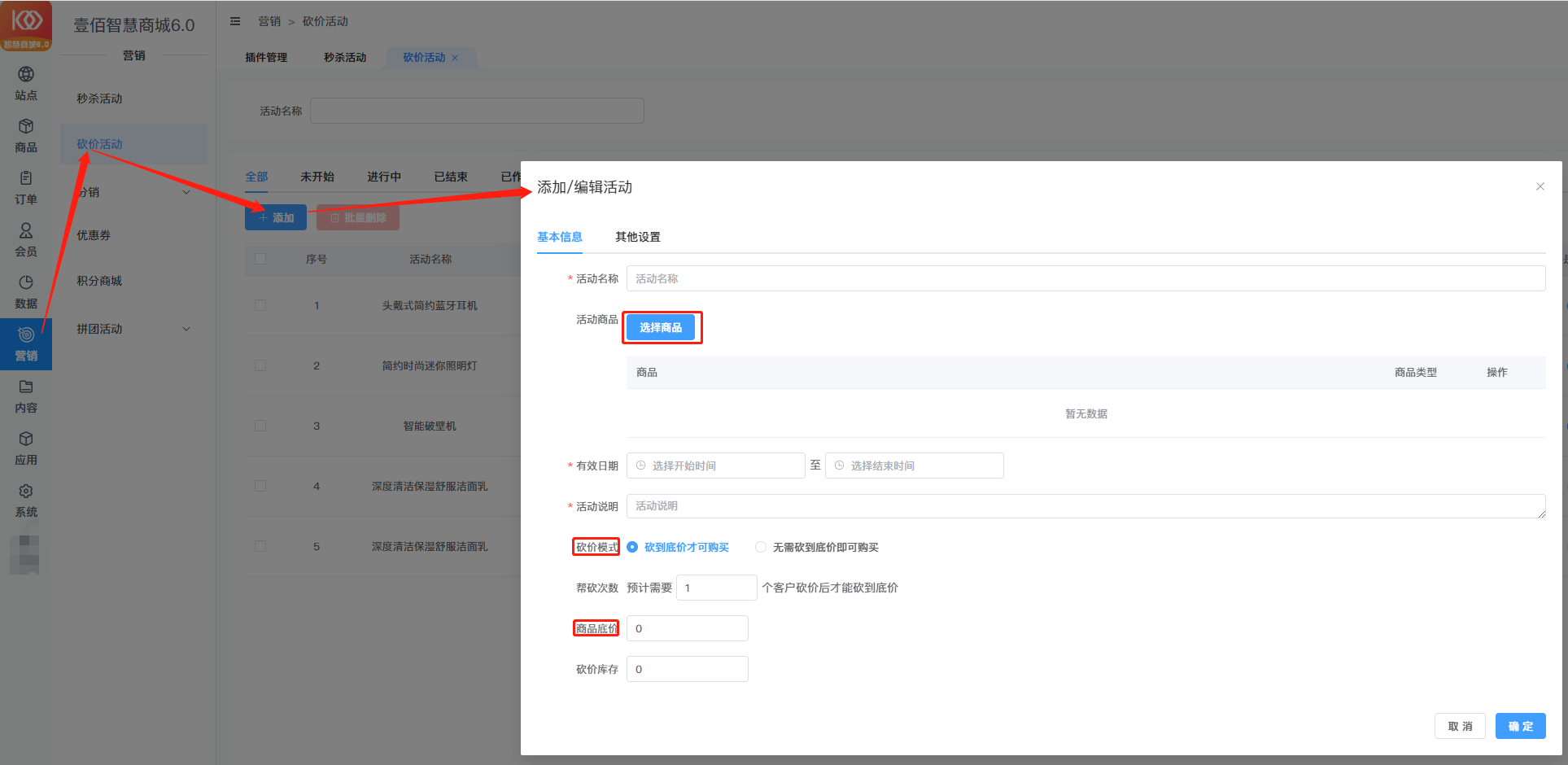This screenshot has width=1568, height=765.
Task: Click the user avatar in sidebar
Action: [26, 554]
